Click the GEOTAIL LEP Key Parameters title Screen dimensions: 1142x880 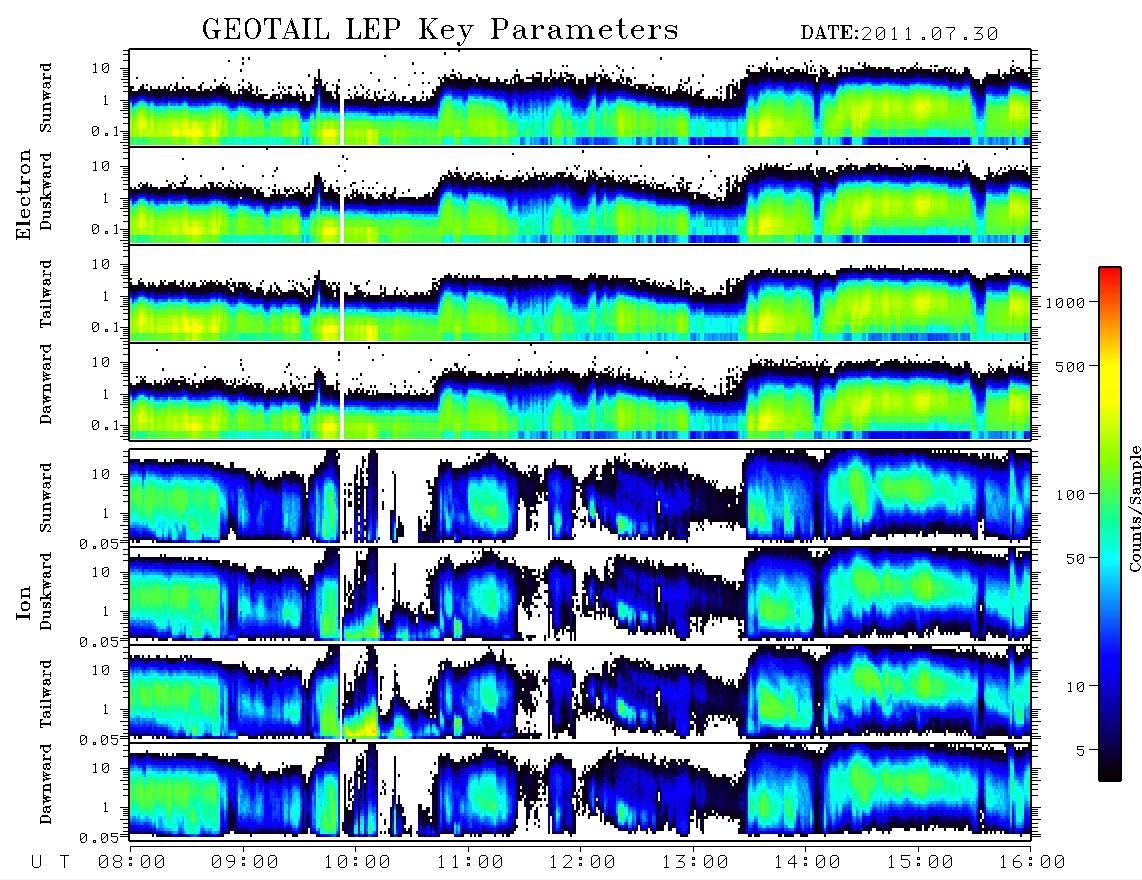[440, 30]
